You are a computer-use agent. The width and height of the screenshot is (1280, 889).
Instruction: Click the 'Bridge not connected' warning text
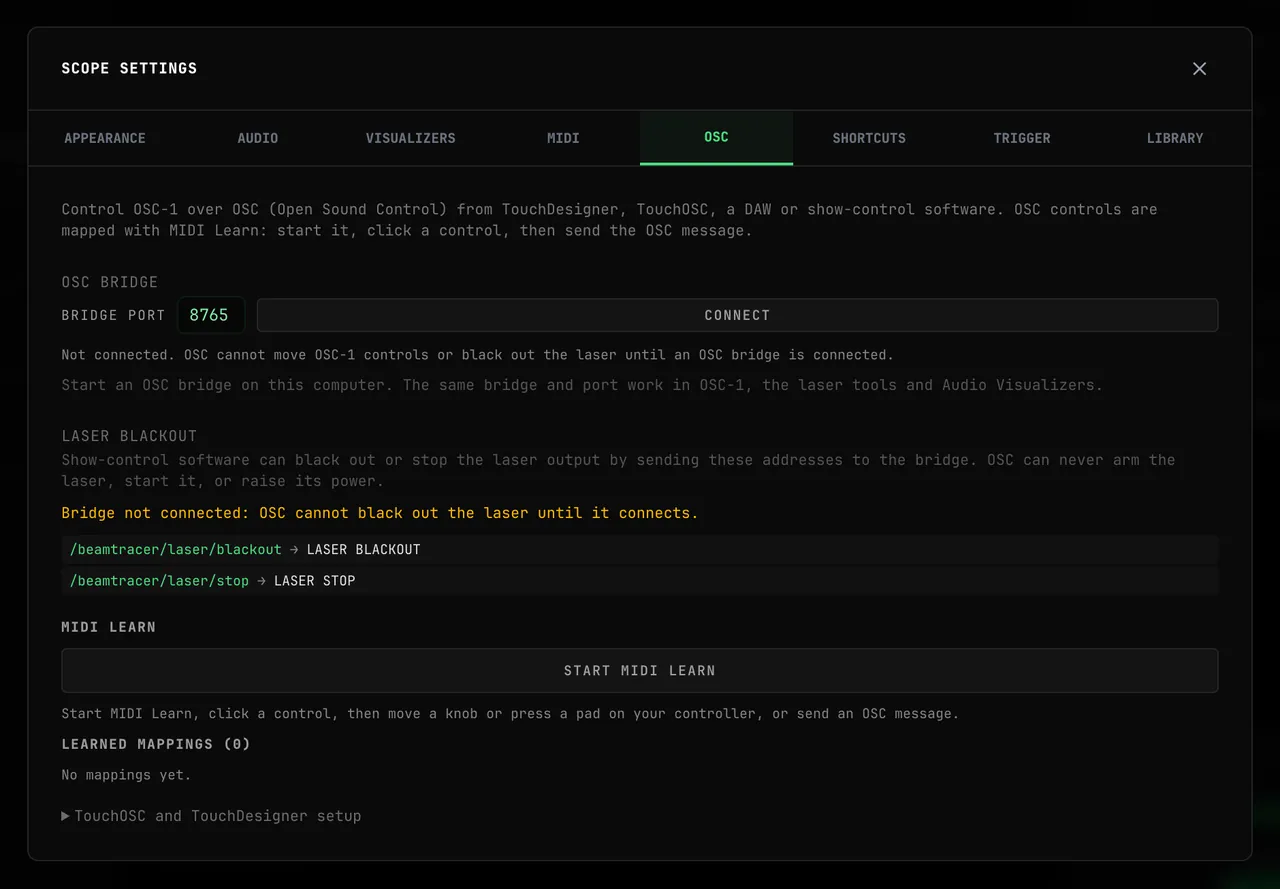click(380, 513)
